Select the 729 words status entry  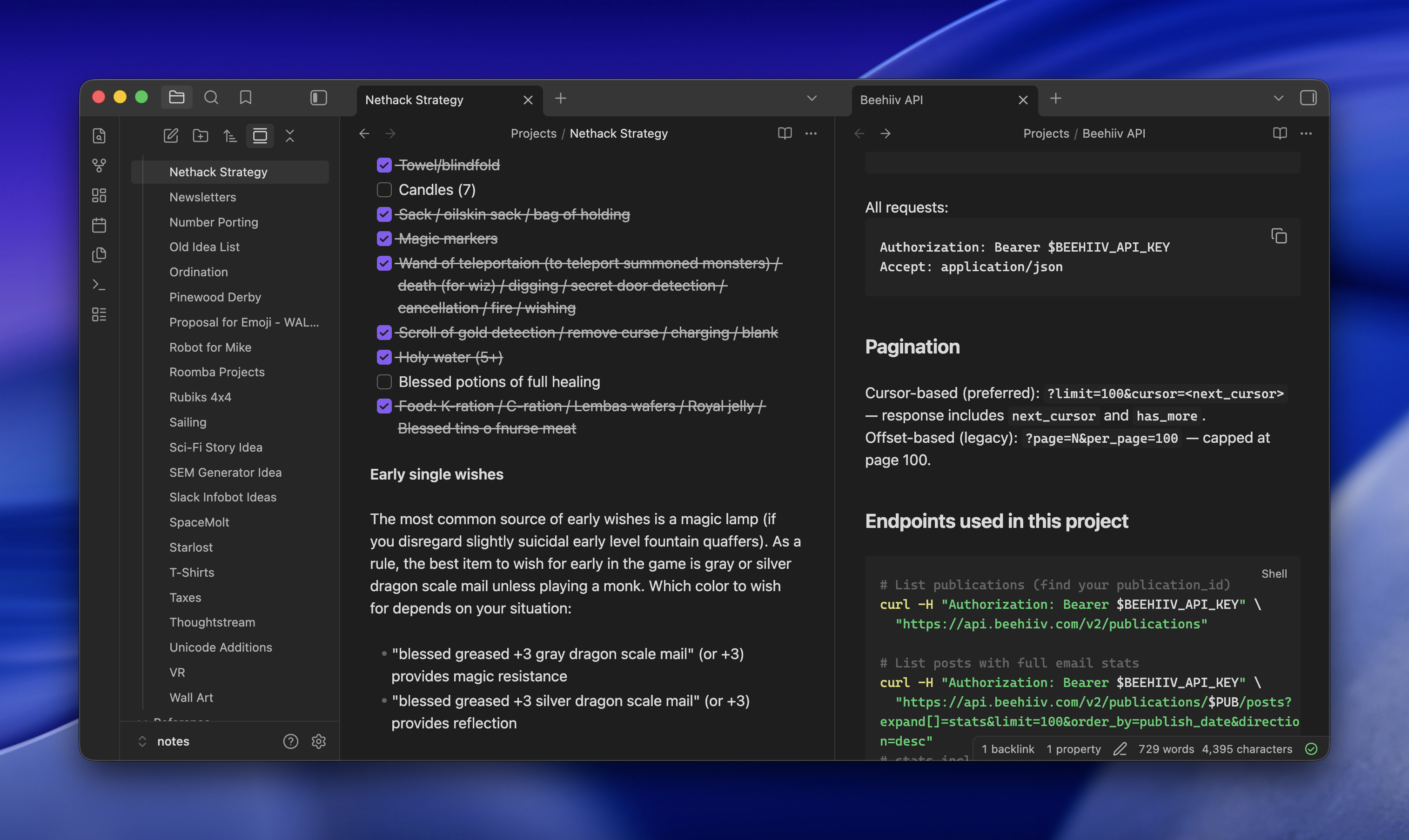pos(1166,749)
